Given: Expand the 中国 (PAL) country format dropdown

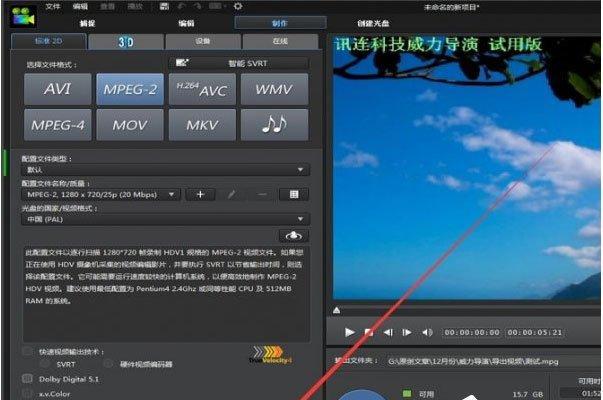Looking at the screenshot, I should pyautogui.click(x=166, y=219).
